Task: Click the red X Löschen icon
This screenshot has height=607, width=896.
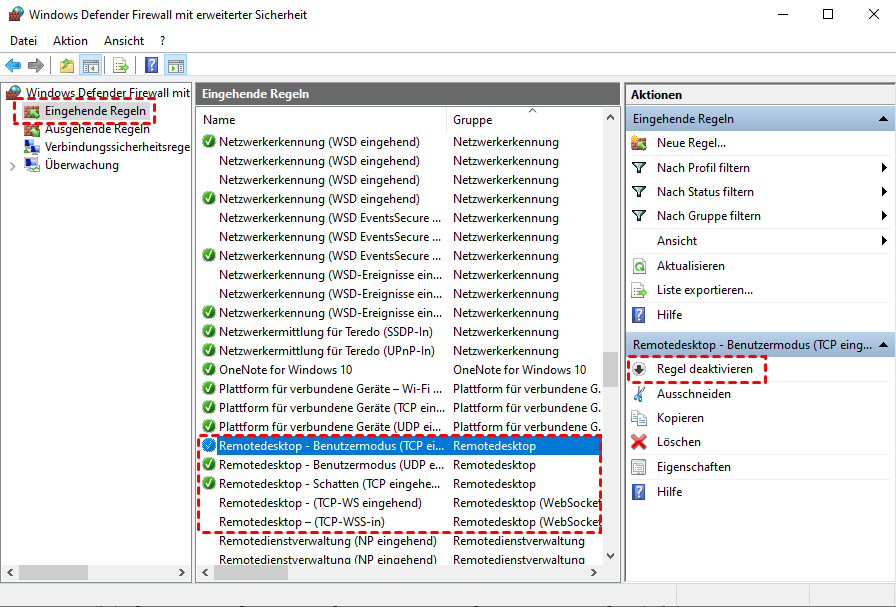Action: [x=639, y=442]
